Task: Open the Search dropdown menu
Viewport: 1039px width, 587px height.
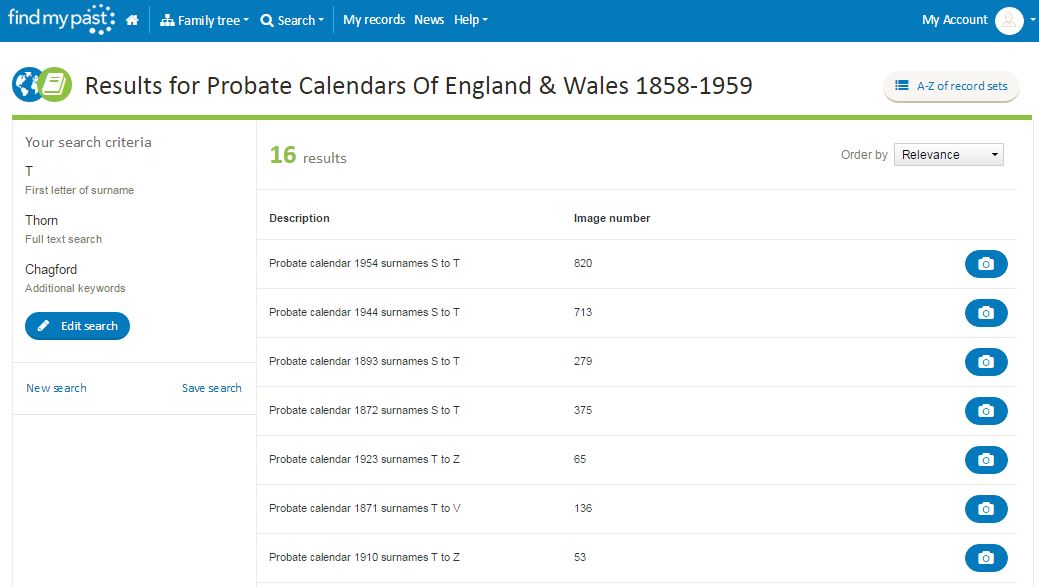Action: coord(291,20)
